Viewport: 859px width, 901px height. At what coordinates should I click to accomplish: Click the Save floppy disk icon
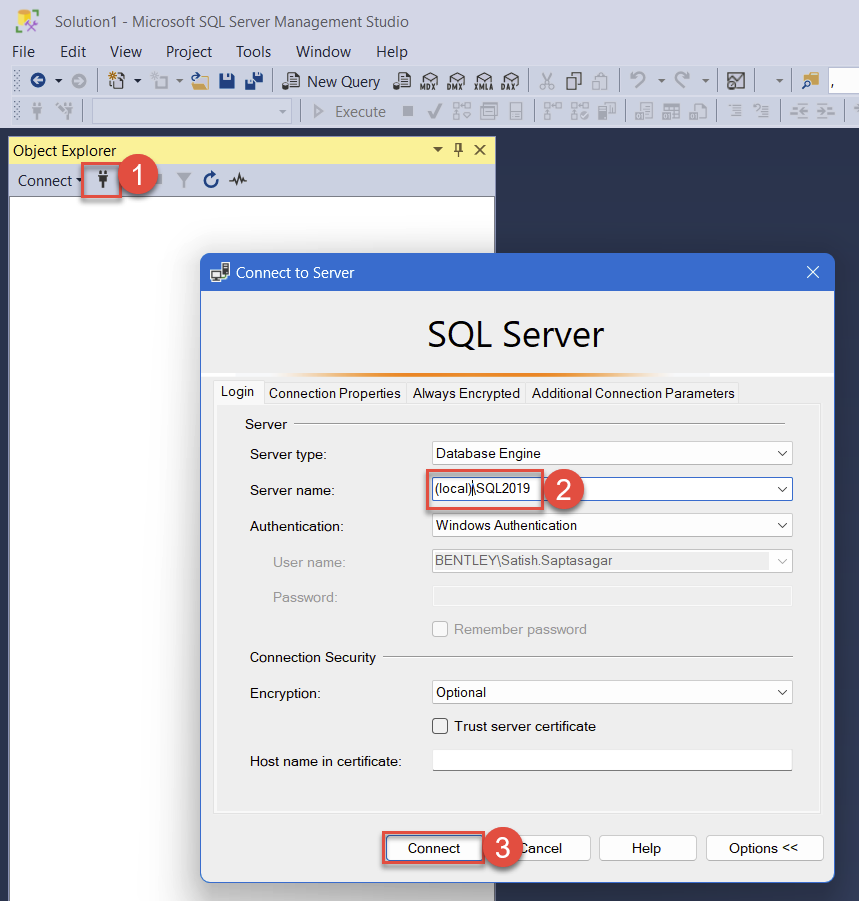point(227,81)
